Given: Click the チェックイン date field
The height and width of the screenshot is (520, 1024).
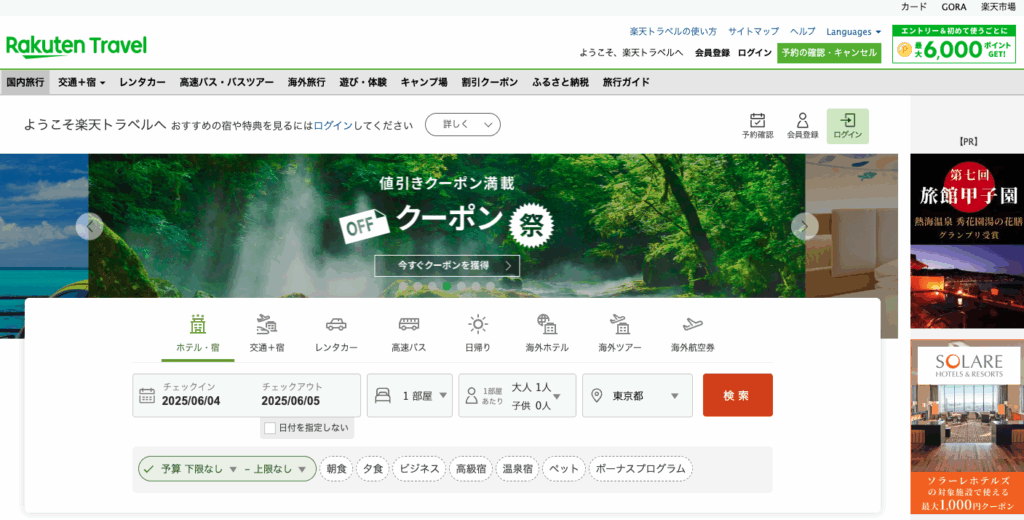Looking at the screenshot, I should point(193,395).
